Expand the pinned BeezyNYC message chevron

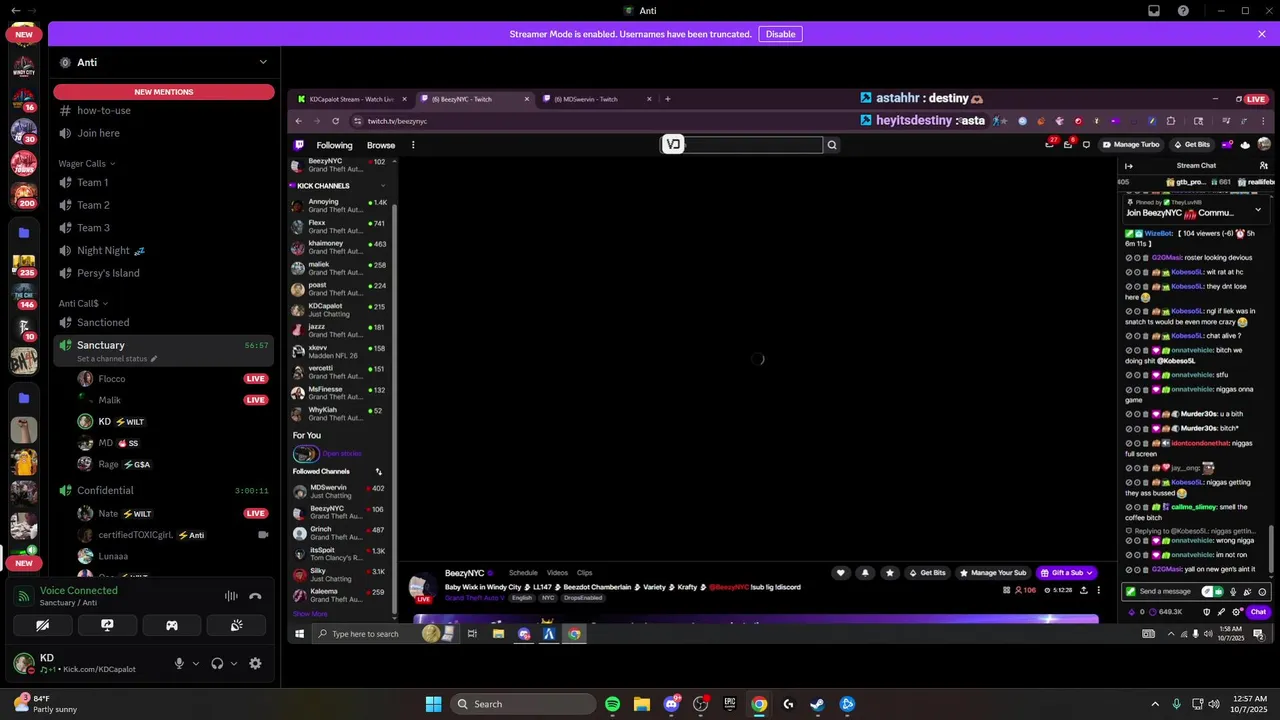point(1258,210)
